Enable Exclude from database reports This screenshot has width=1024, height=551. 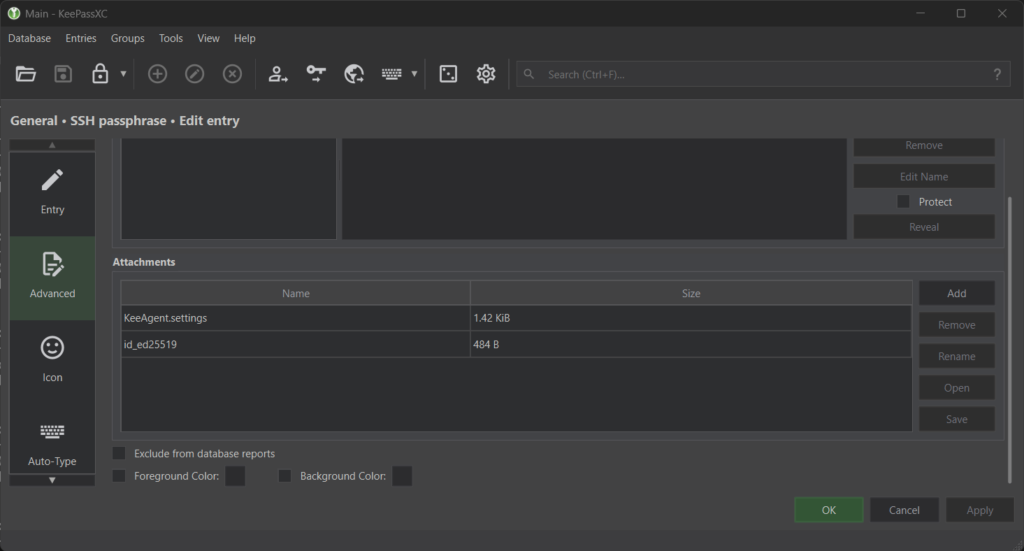[x=119, y=453]
